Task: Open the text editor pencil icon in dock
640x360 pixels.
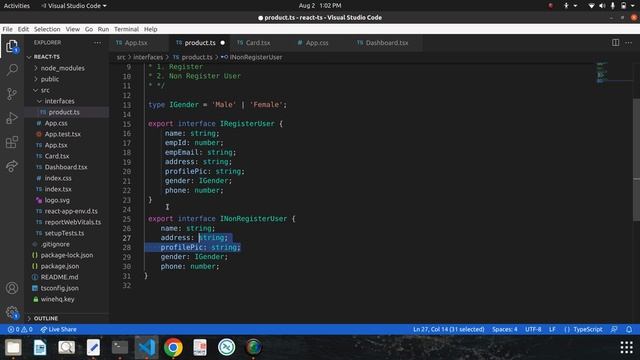Action: 93,347
